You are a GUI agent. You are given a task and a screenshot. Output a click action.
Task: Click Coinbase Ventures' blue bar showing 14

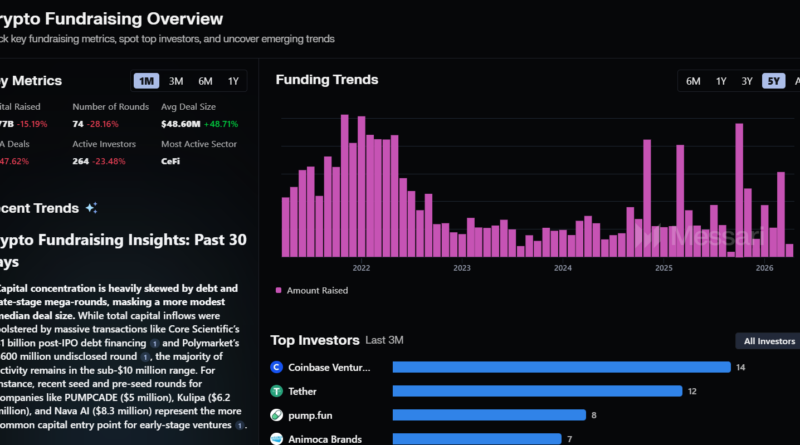click(560, 367)
